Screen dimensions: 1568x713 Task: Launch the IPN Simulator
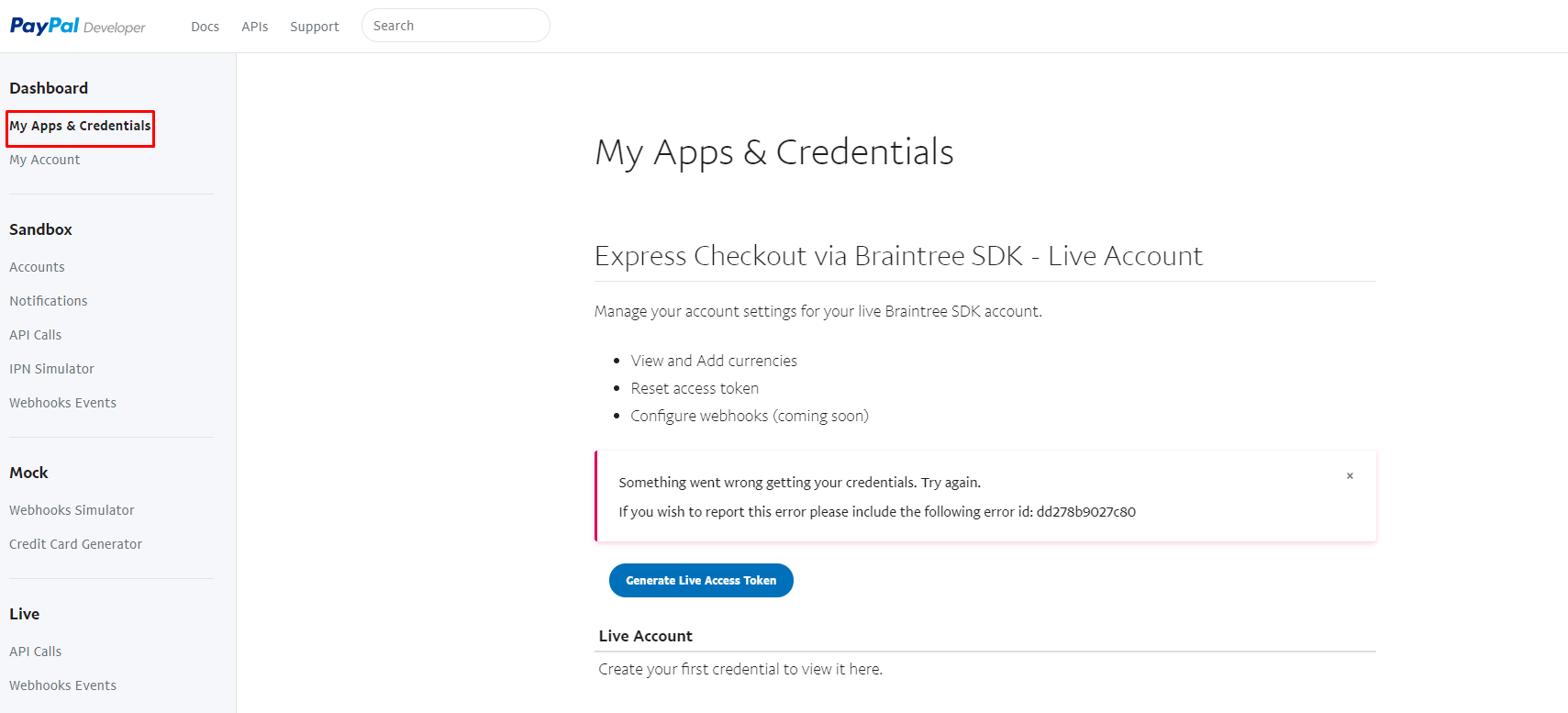pyautogui.click(x=51, y=369)
